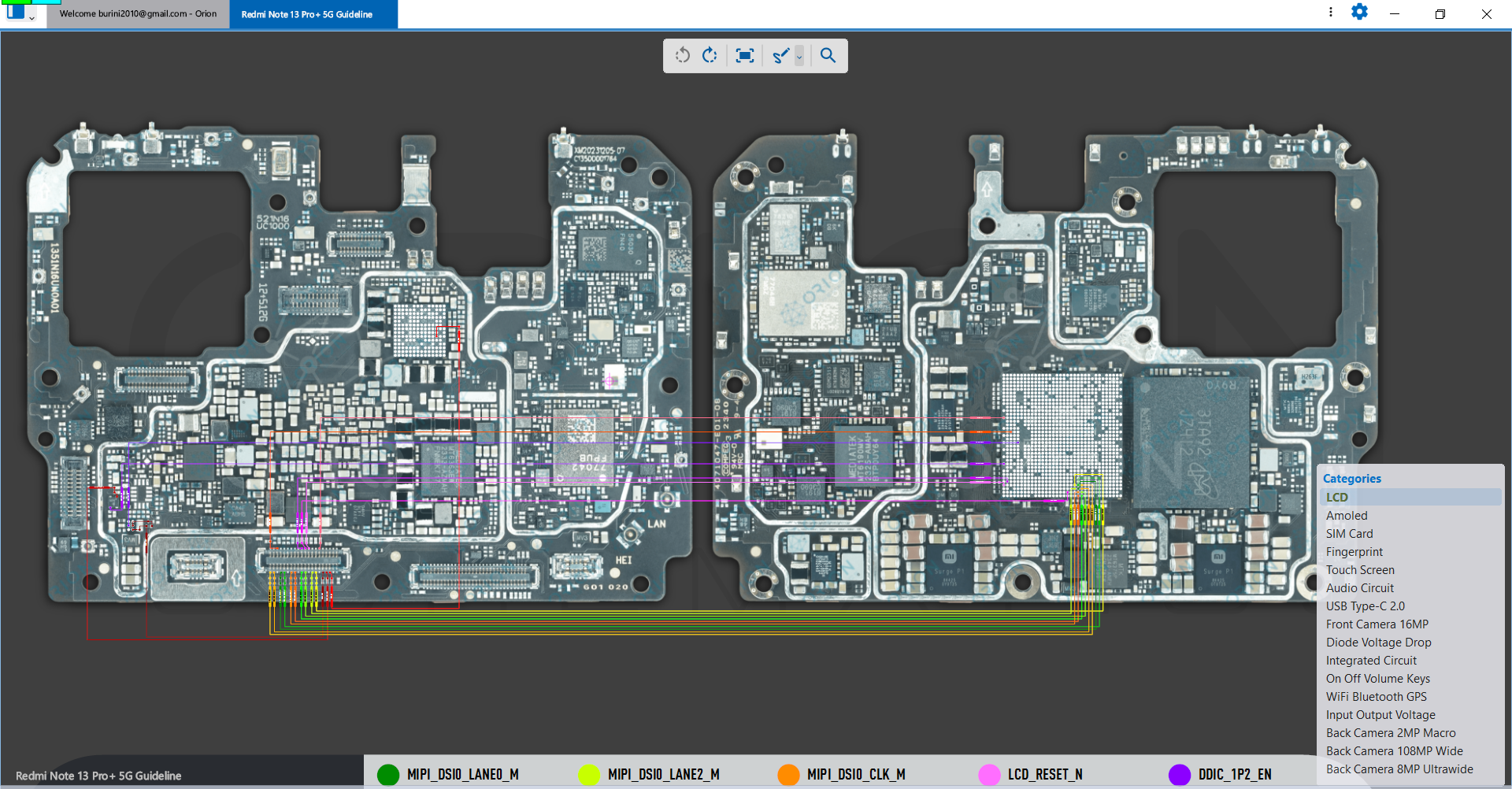This screenshot has width=1512, height=789.
Task: Rotate the board view clockwise
Action: pyautogui.click(x=710, y=55)
